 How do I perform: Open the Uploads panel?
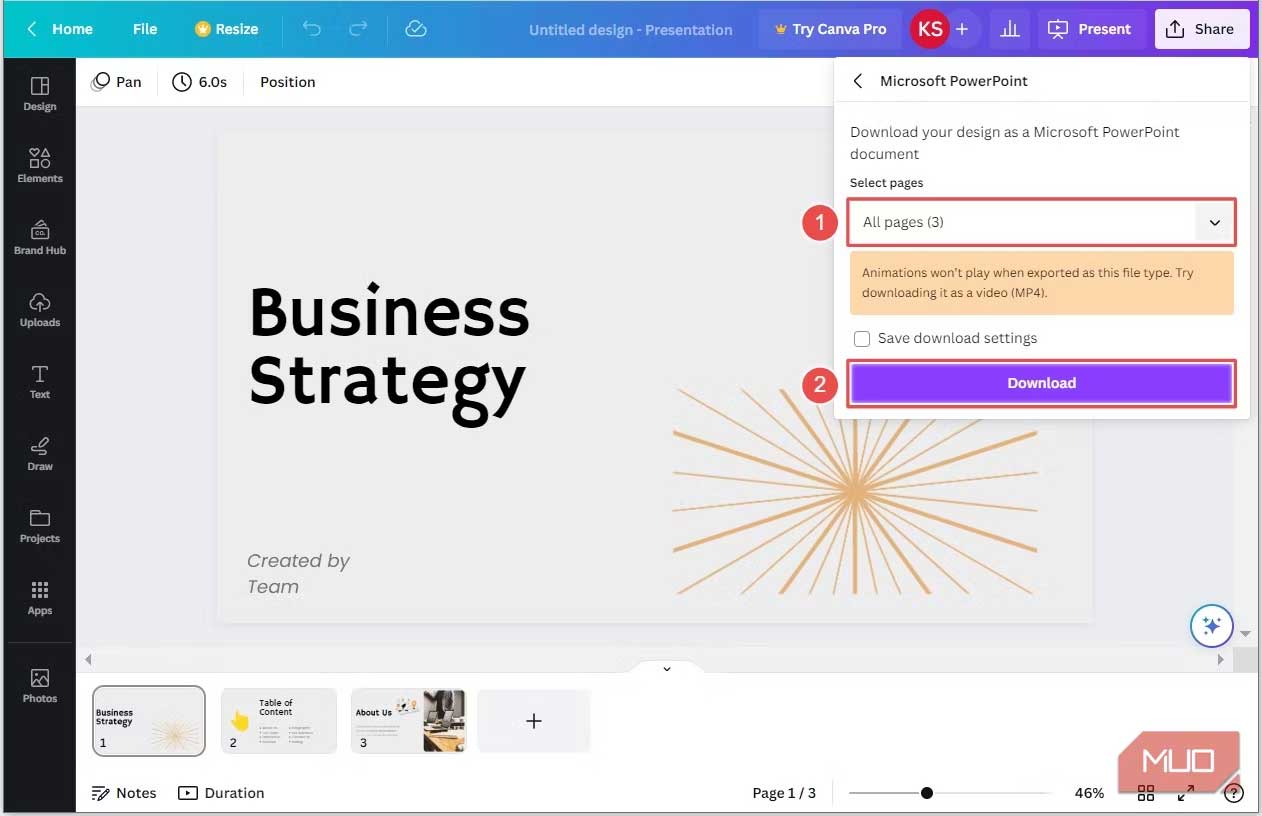pos(39,308)
